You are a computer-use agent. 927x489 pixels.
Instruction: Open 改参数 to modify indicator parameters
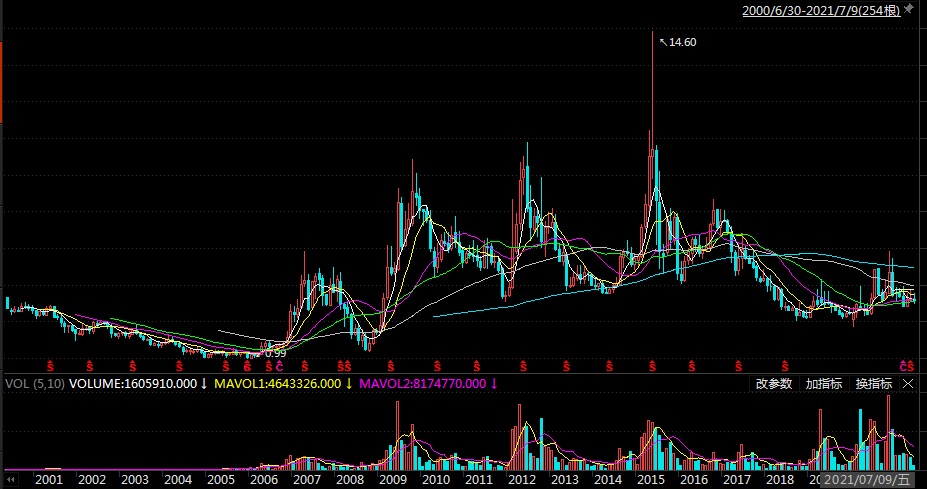point(774,384)
